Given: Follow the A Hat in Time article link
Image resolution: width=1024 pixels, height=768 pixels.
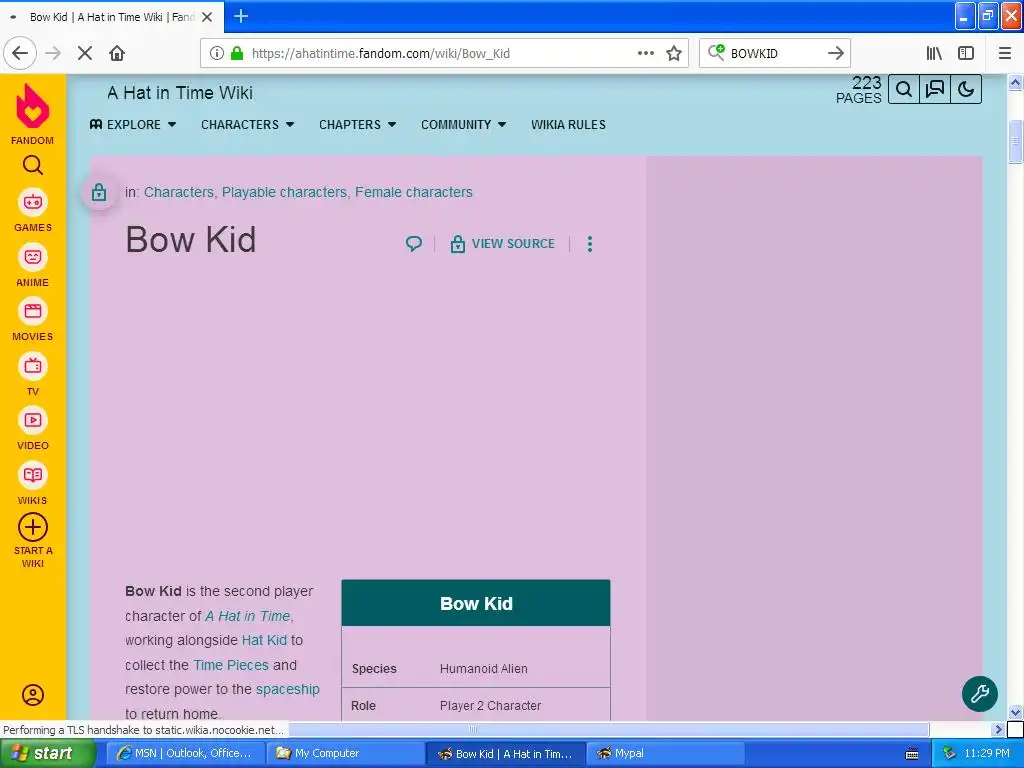Looking at the screenshot, I should point(248,616).
